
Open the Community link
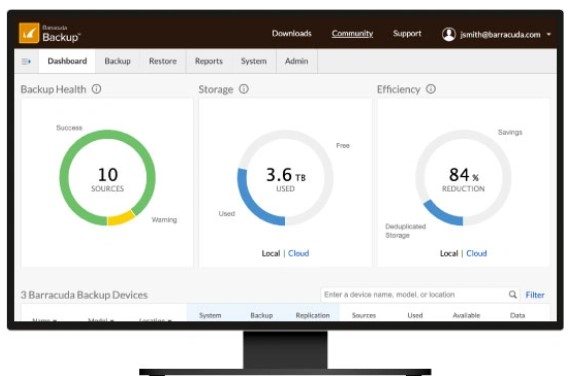[x=352, y=34]
